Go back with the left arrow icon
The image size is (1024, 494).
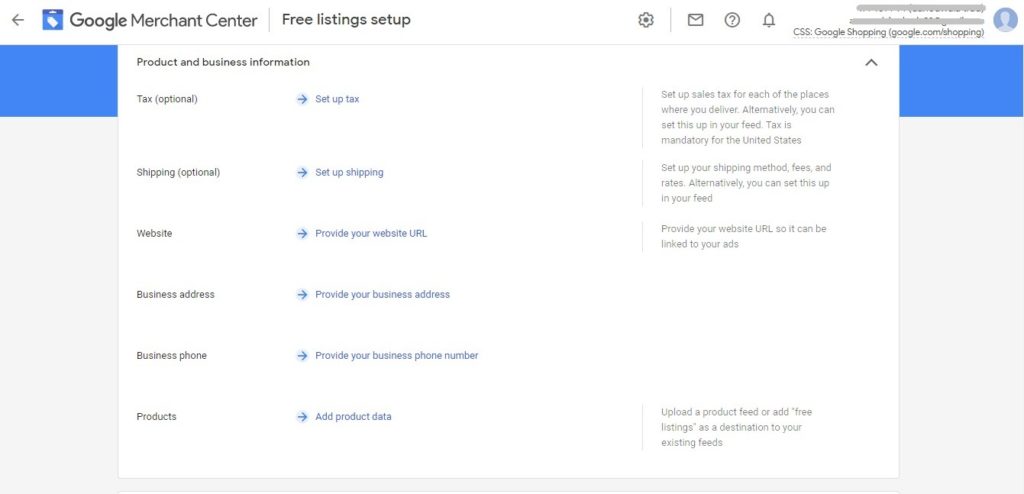18,20
